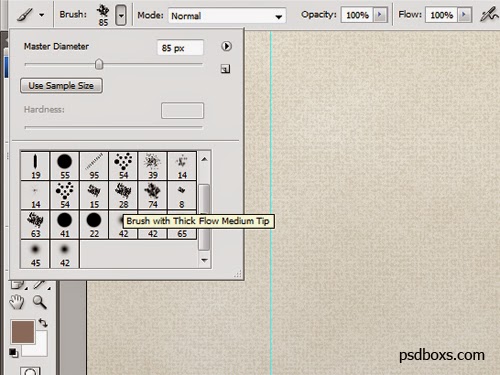
Task: Select the size 63 bristle brush
Action: pyautogui.click(x=35, y=225)
